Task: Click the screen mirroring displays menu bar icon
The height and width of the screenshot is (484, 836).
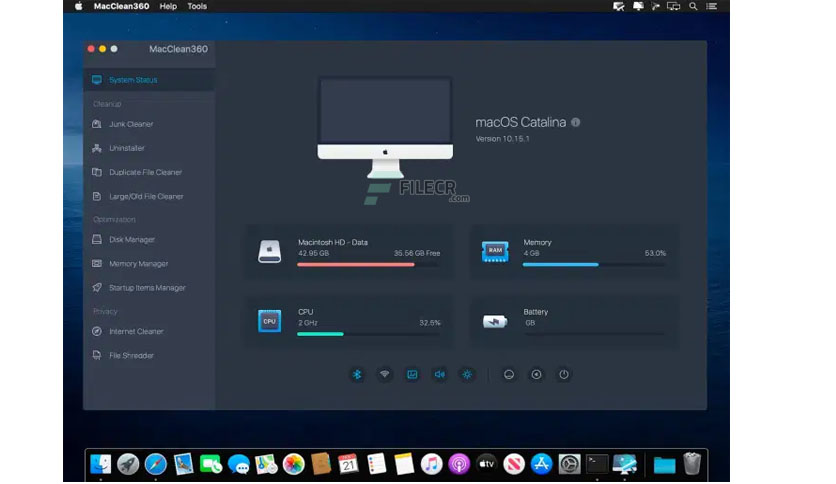Action: point(673,6)
